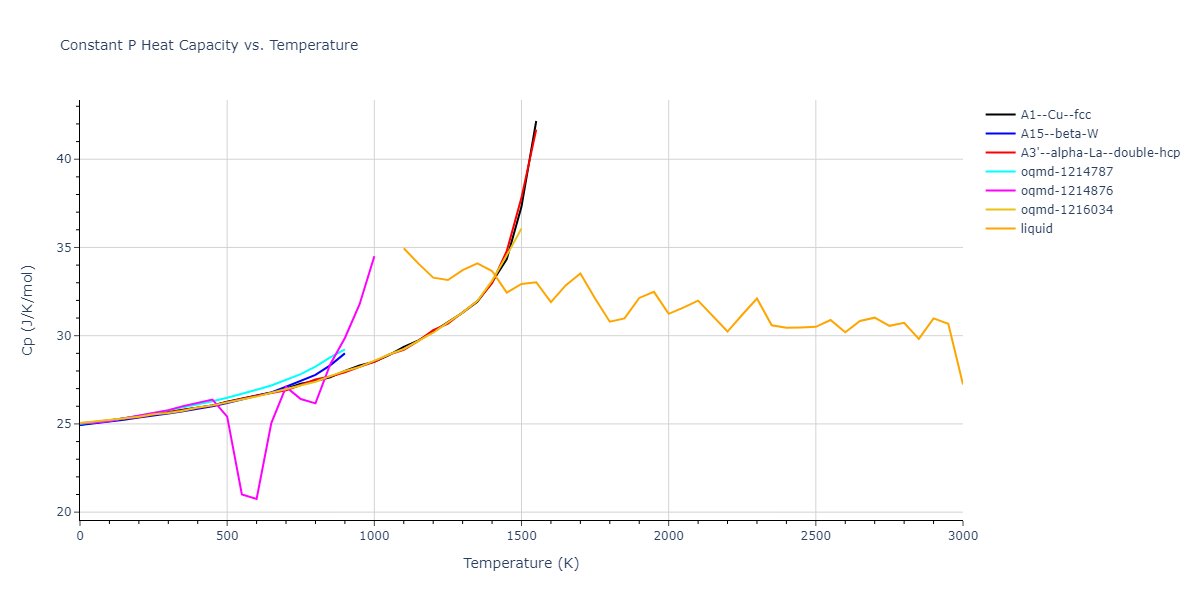Click the lowest dip of the magenta curve

point(256,499)
